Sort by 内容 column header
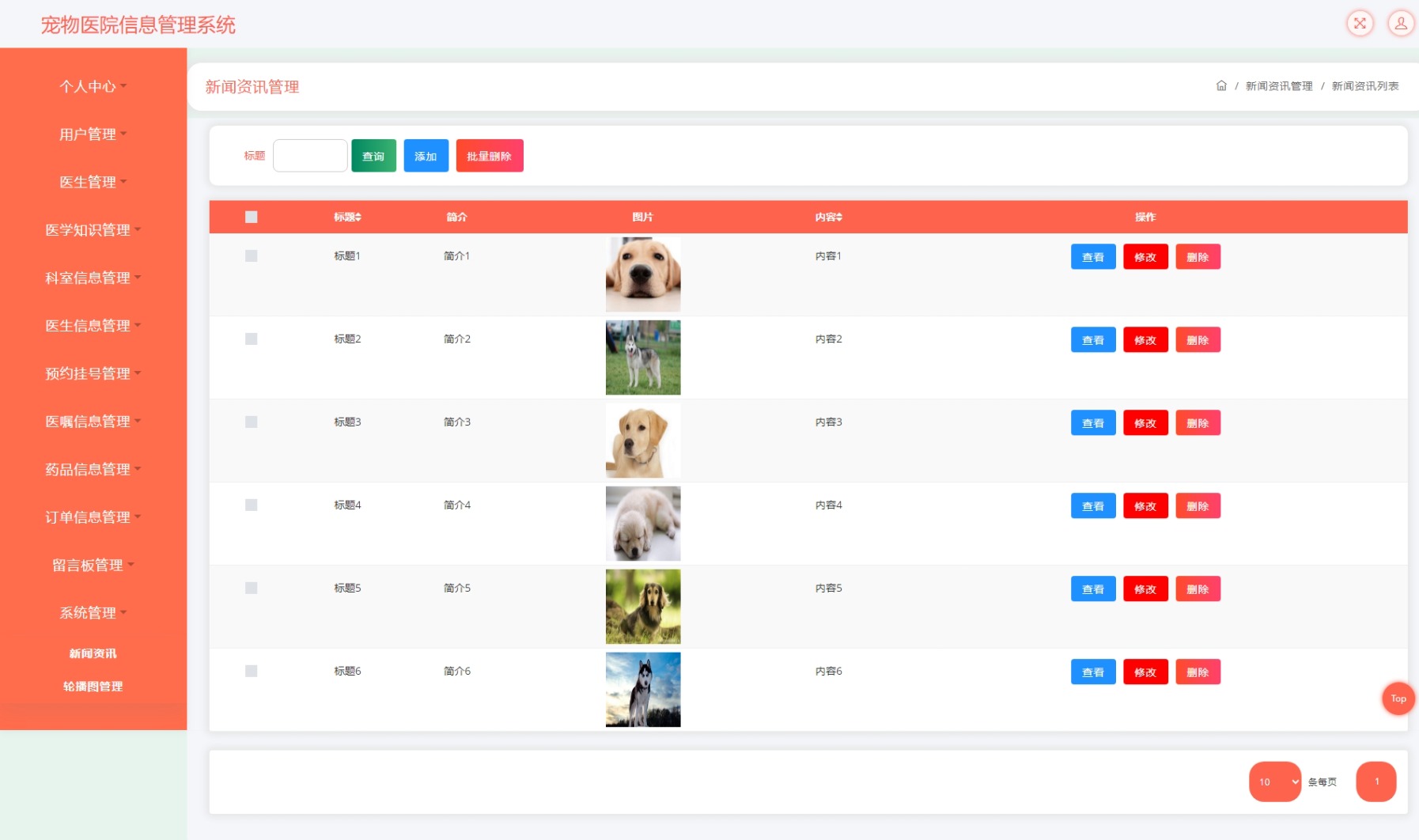This screenshot has height=840, width=1419. (828, 217)
